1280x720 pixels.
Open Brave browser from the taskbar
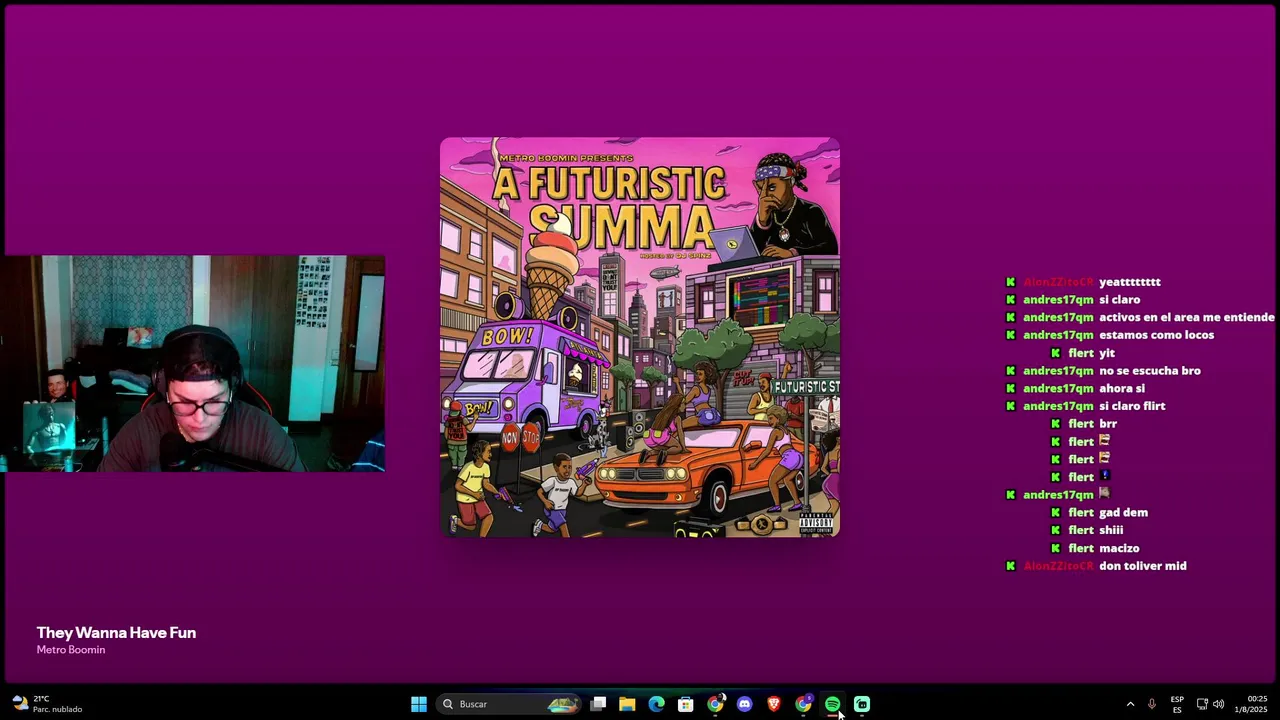(773, 704)
